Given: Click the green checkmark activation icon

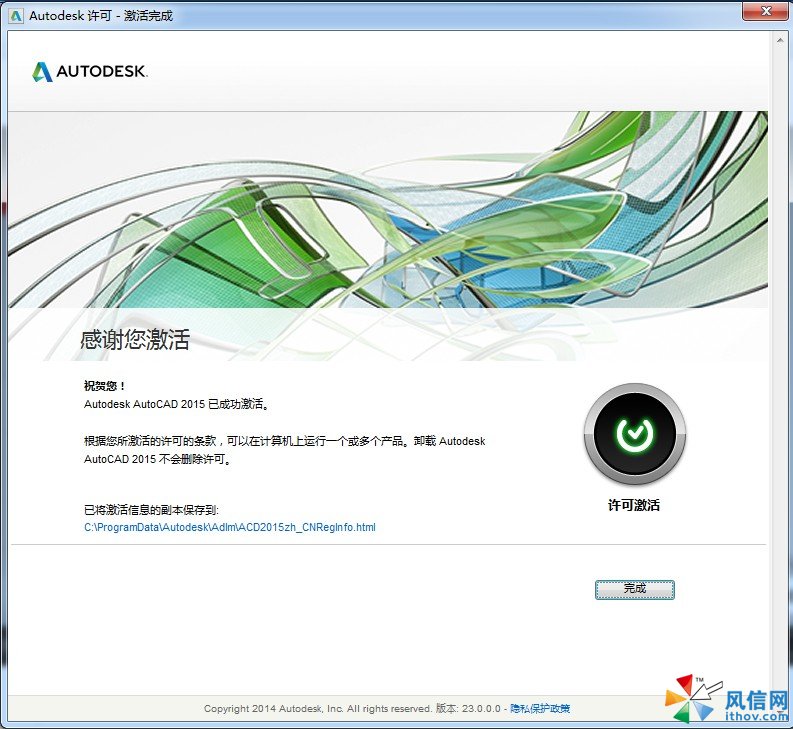Looking at the screenshot, I should pyautogui.click(x=634, y=434).
